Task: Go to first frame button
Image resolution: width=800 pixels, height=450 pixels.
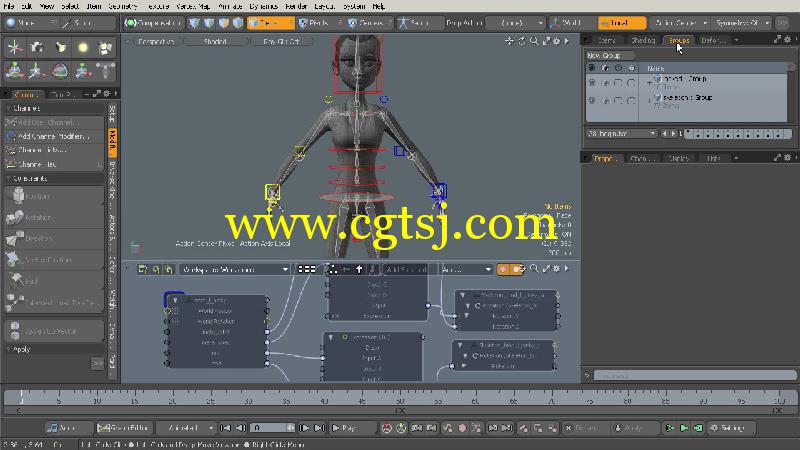Action: (225, 428)
